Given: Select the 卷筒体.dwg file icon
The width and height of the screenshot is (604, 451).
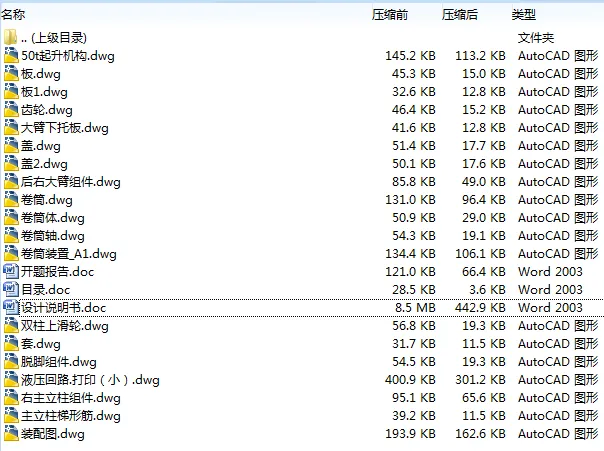Looking at the screenshot, I should click(11, 218).
